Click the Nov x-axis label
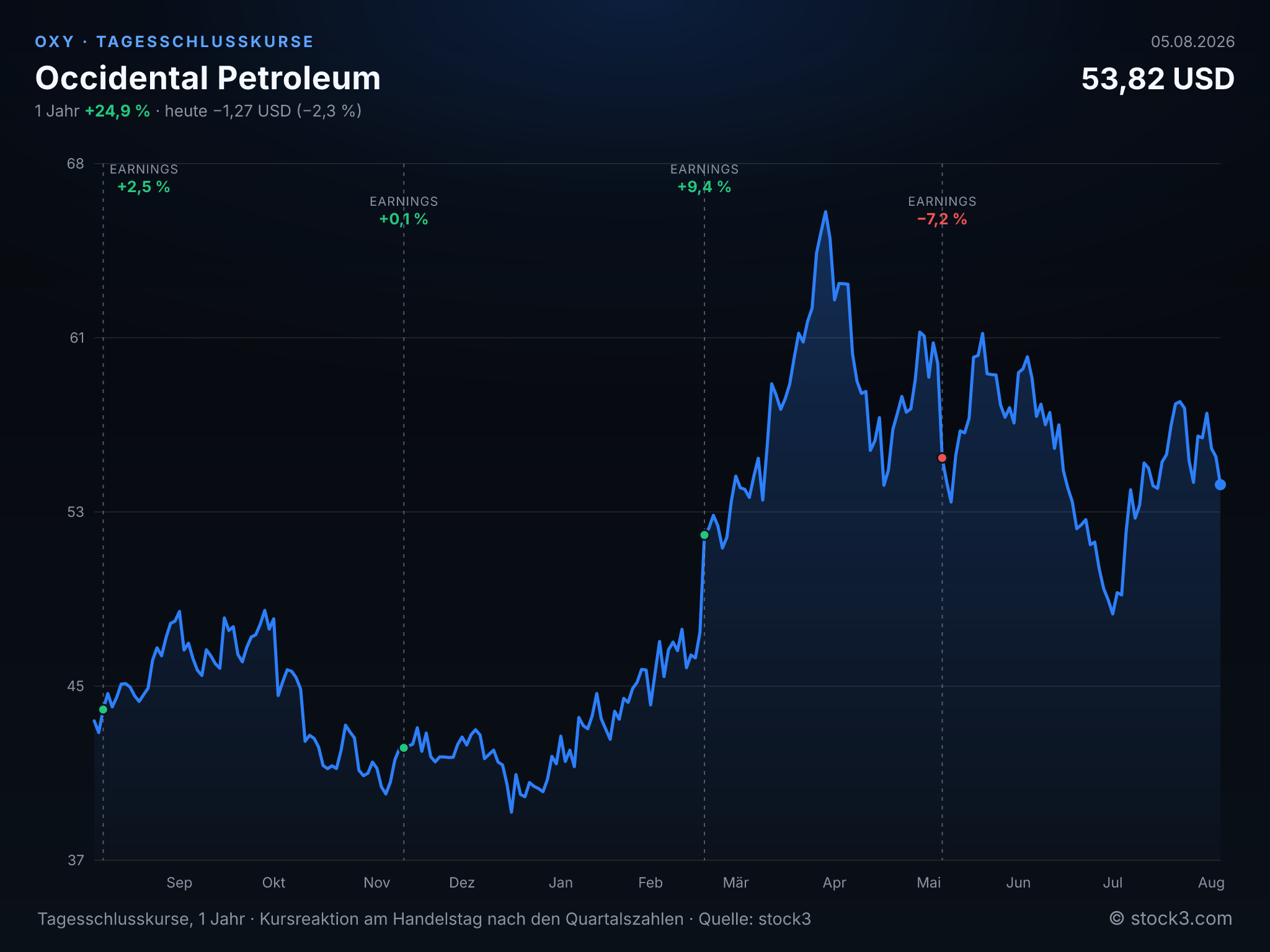 (376, 883)
